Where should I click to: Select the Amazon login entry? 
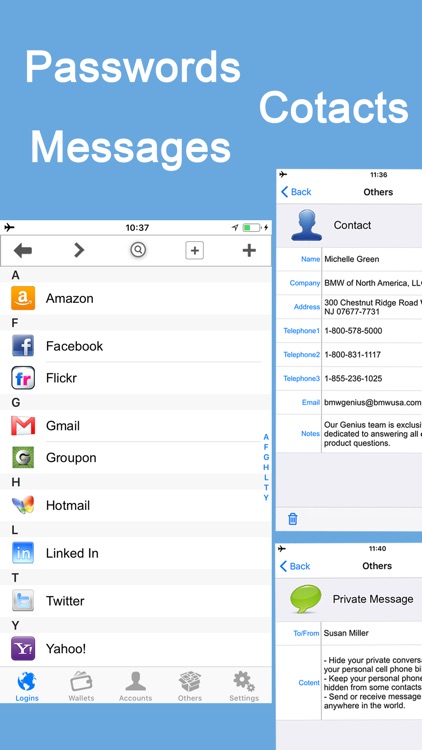(x=135, y=298)
